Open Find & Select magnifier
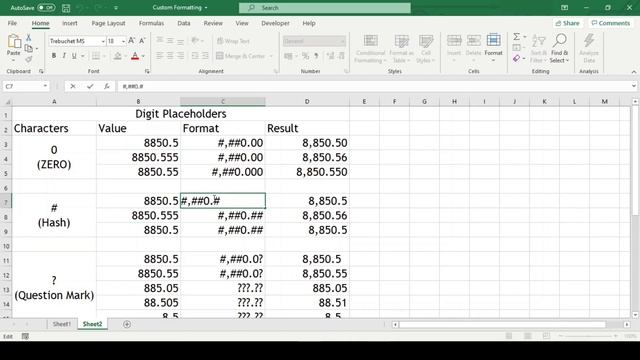The width and height of the screenshot is (640, 360). tap(560, 41)
